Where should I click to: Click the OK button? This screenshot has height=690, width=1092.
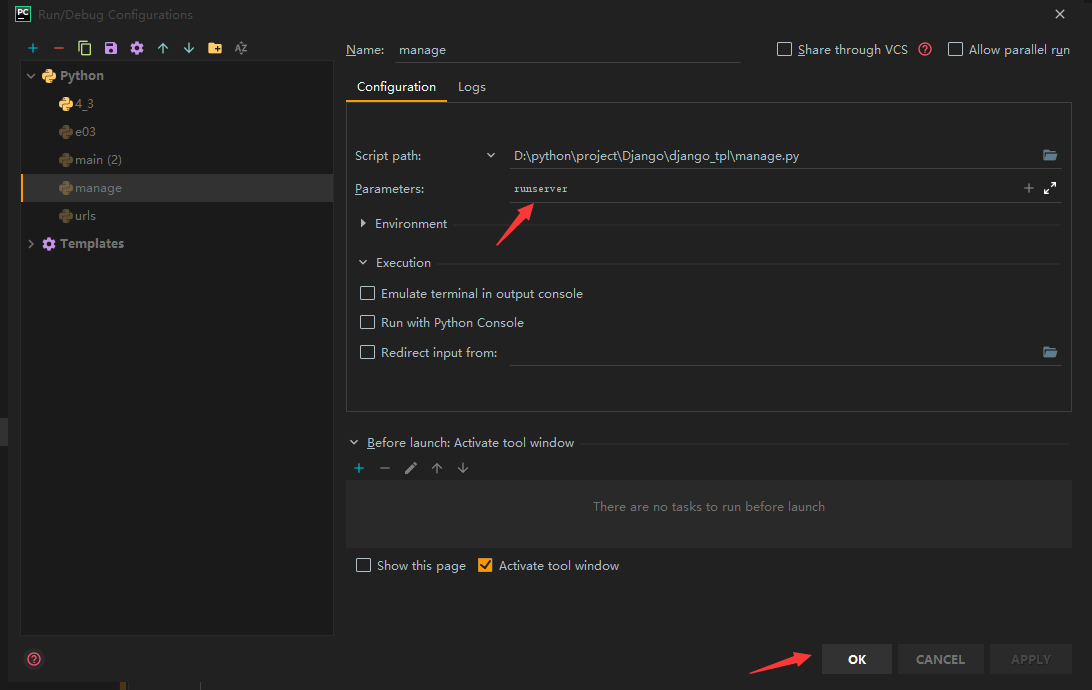(x=857, y=659)
